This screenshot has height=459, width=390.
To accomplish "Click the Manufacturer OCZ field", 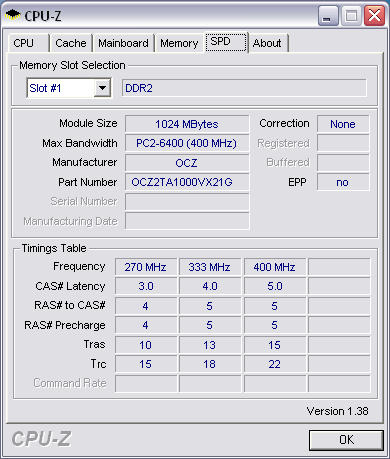I will [x=187, y=163].
